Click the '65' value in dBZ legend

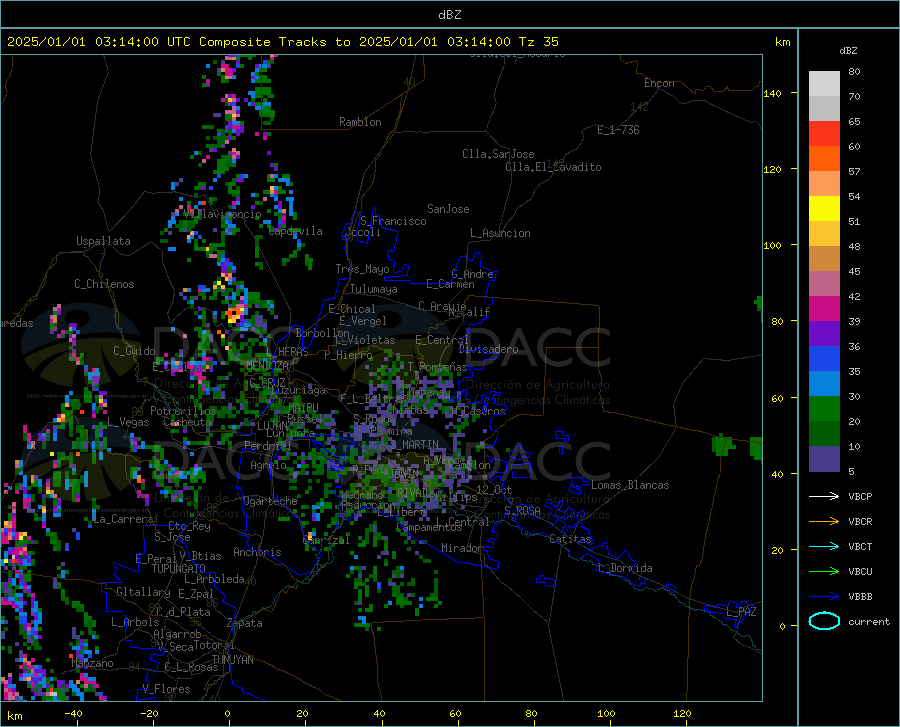[854, 122]
